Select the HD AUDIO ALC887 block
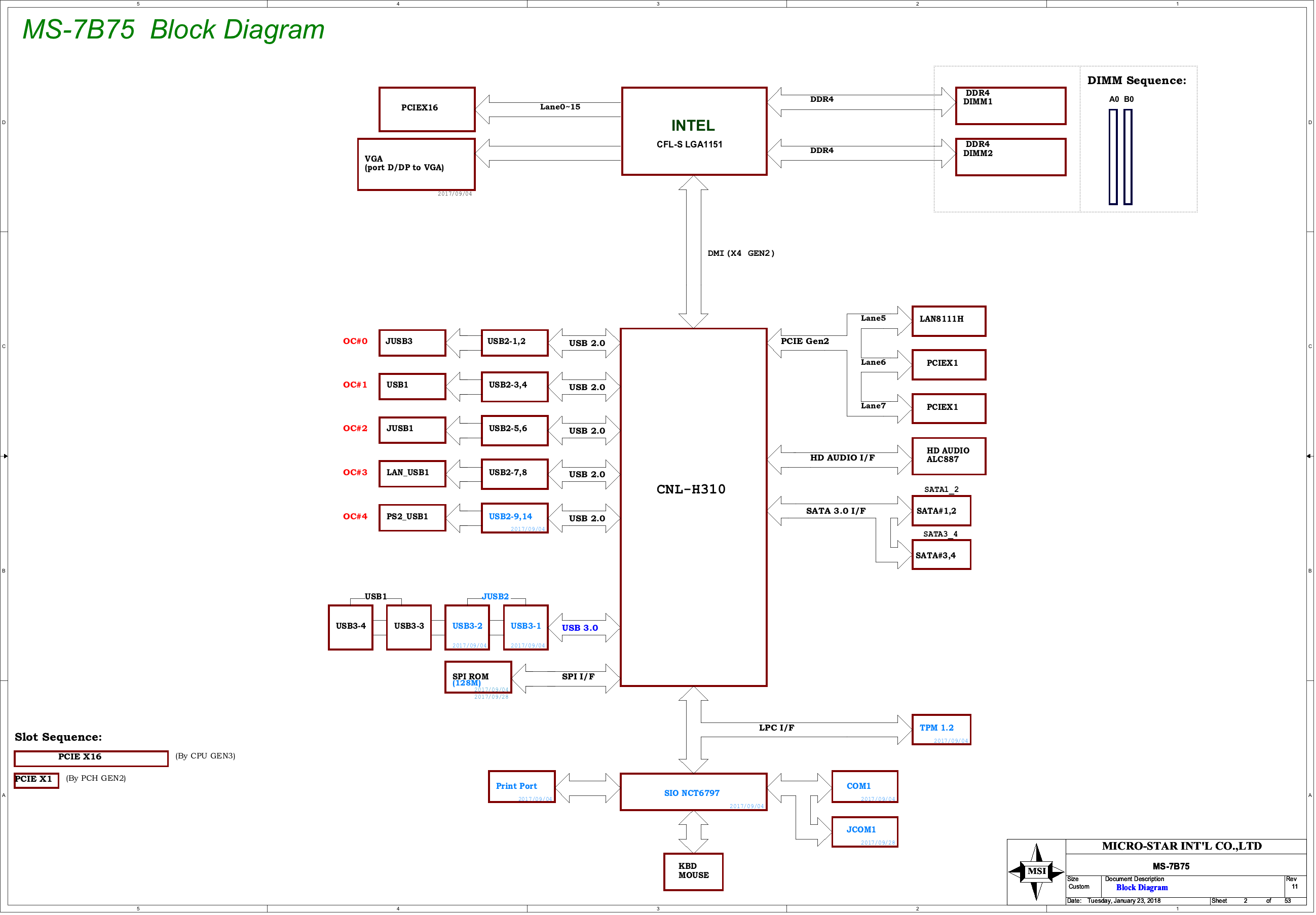This screenshot has height=915, width=1316. [x=949, y=456]
